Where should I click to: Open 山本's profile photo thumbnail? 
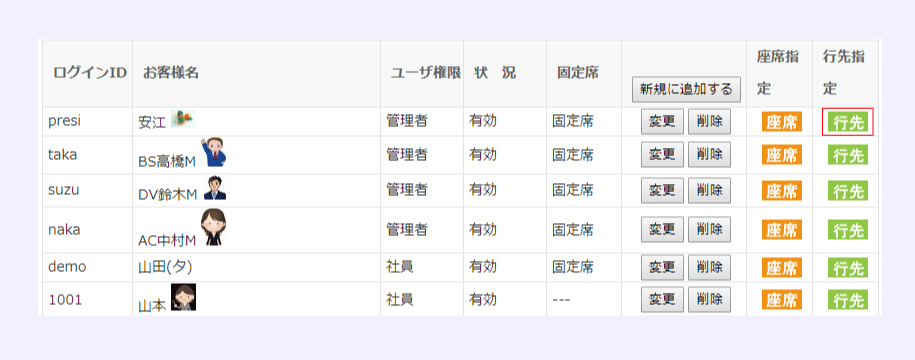[183, 298]
